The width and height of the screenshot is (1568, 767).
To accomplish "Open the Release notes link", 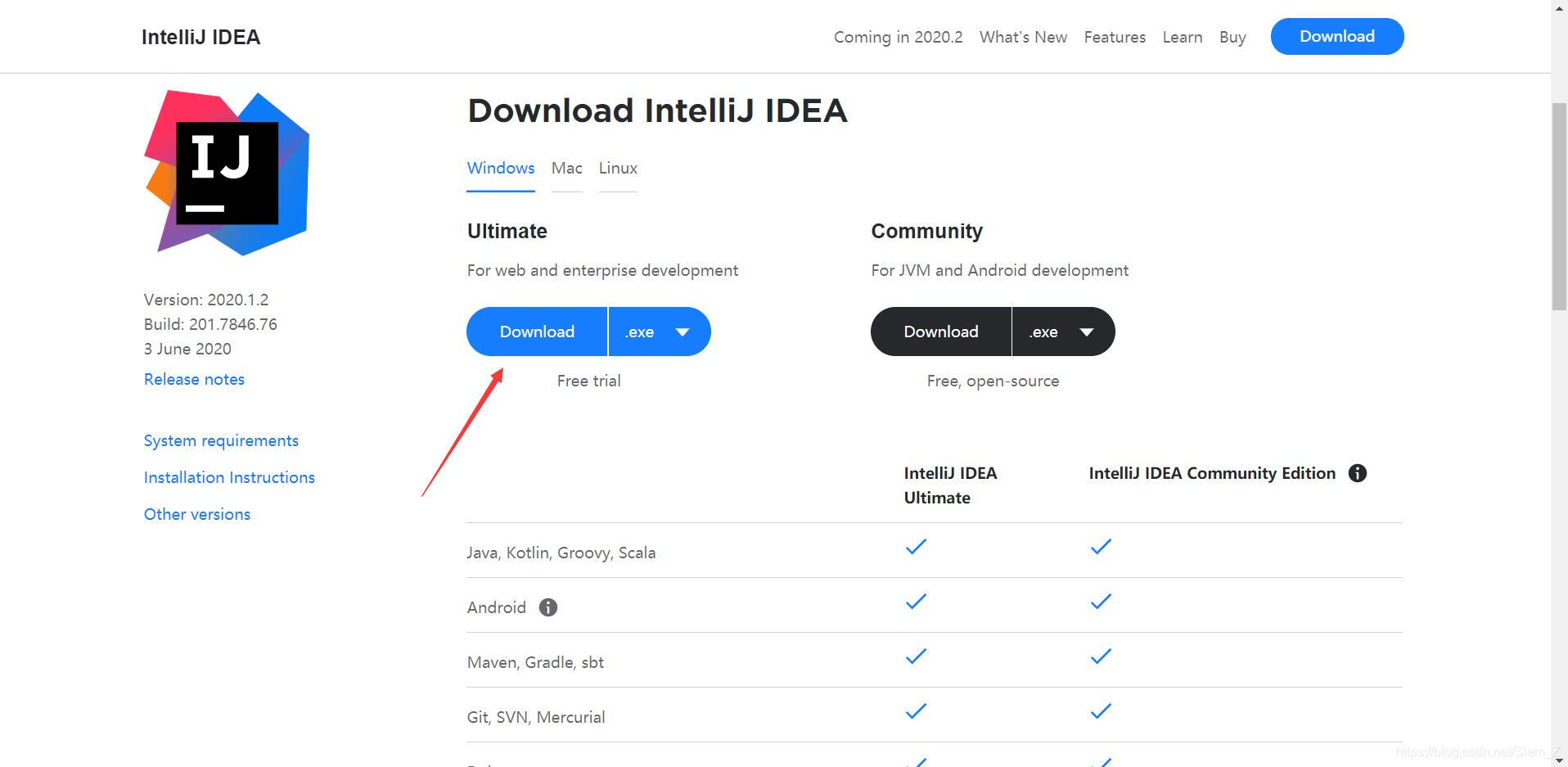I will [194, 379].
